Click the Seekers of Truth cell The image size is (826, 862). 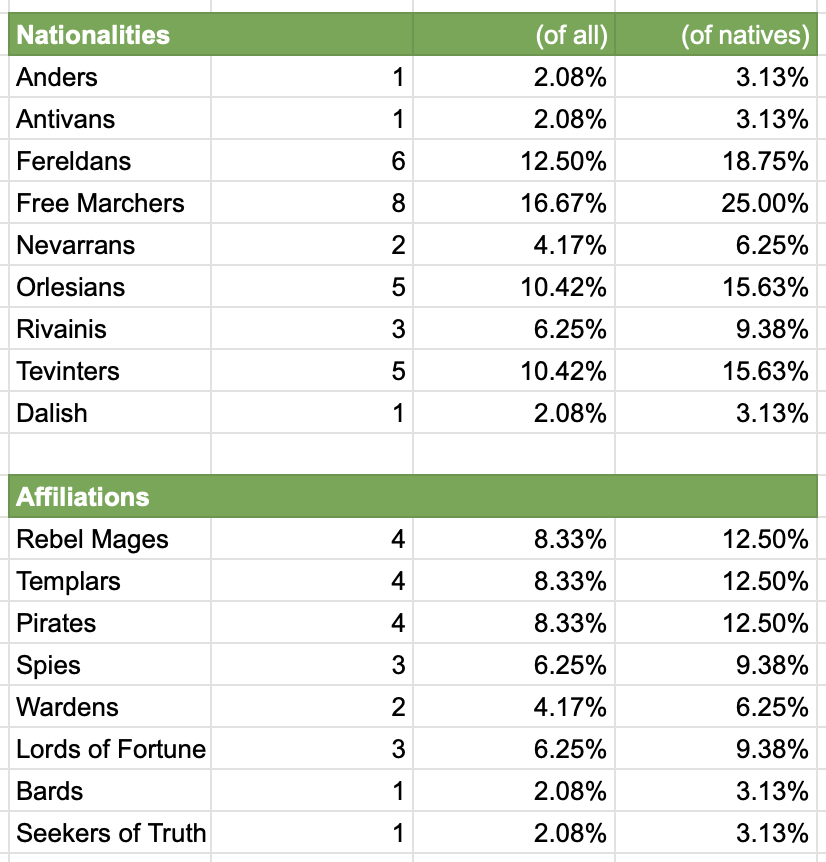coord(110,833)
